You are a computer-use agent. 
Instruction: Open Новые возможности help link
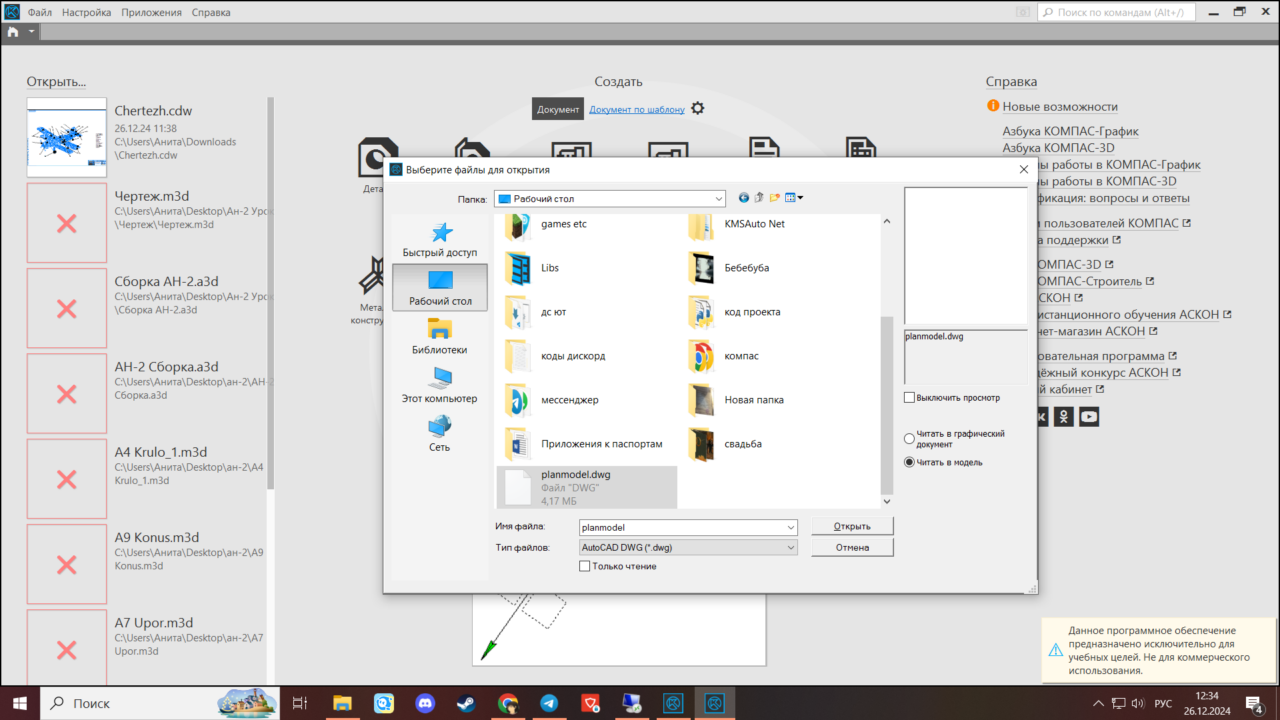point(1060,106)
